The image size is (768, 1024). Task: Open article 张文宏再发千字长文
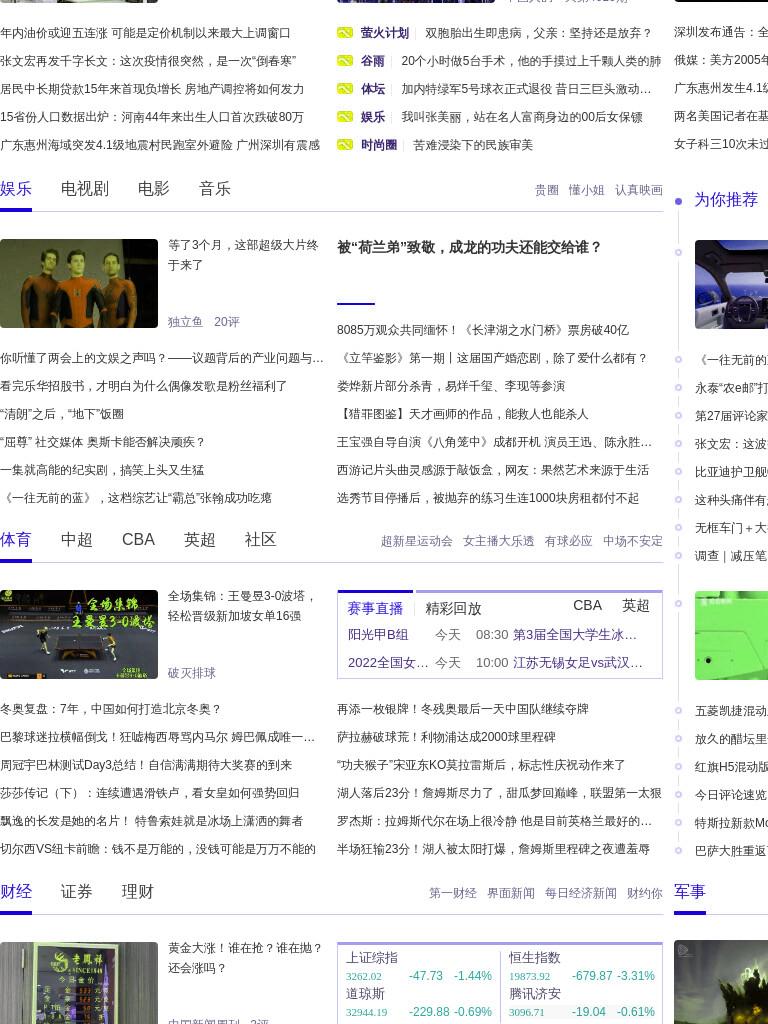148,61
